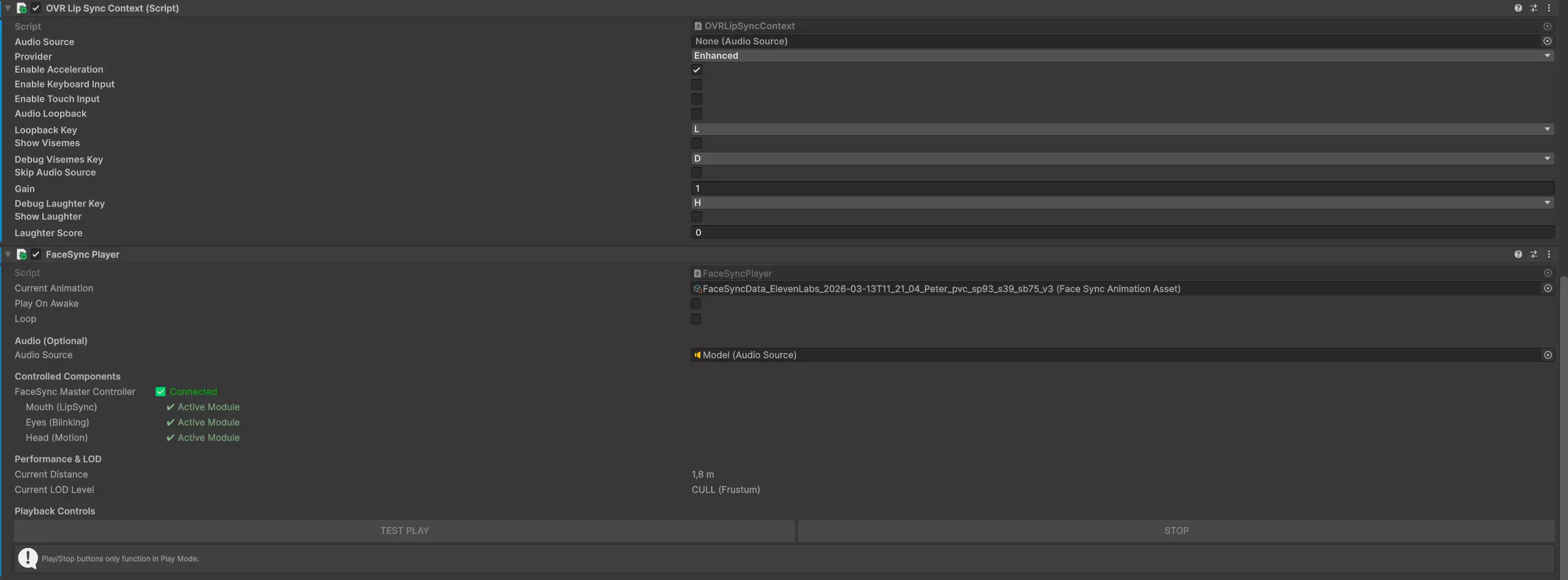Check Enable Touch Input
1568x580 pixels.
pos(697,99)
